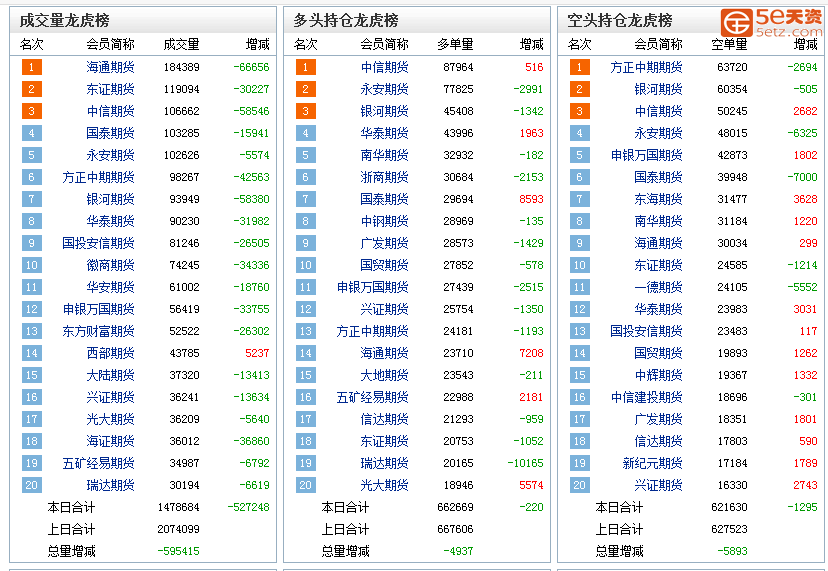
Task: Click 国投安信期货 in the 成交量龙虎榜 table
Action: coord(98,243)
